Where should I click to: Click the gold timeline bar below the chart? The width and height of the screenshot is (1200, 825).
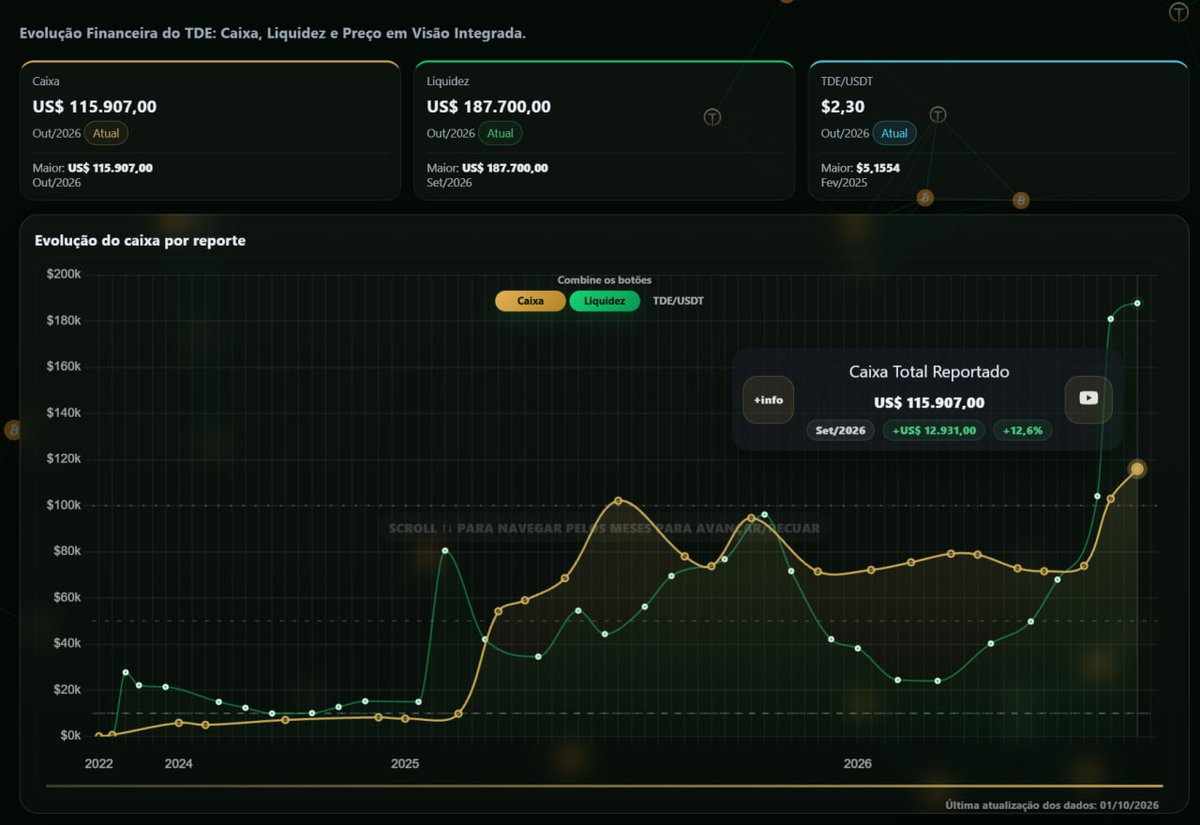(x=605, y=786)
